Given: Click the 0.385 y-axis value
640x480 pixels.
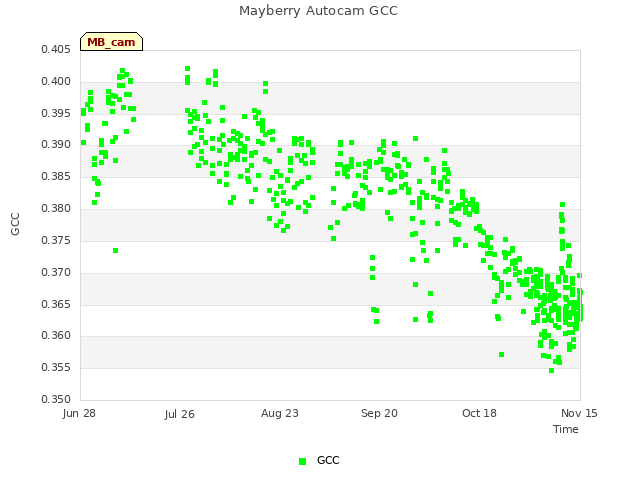Looking at the screenshot, I should pyautogui.click(x=56, y=177).
